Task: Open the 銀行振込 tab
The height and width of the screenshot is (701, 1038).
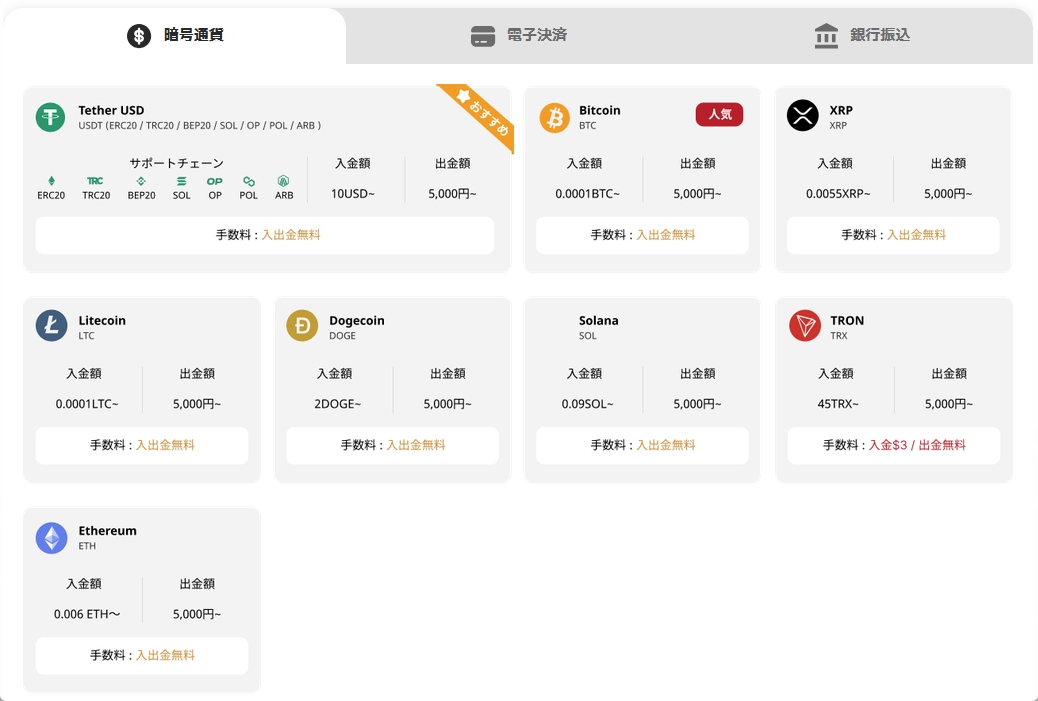Action: 861,36
